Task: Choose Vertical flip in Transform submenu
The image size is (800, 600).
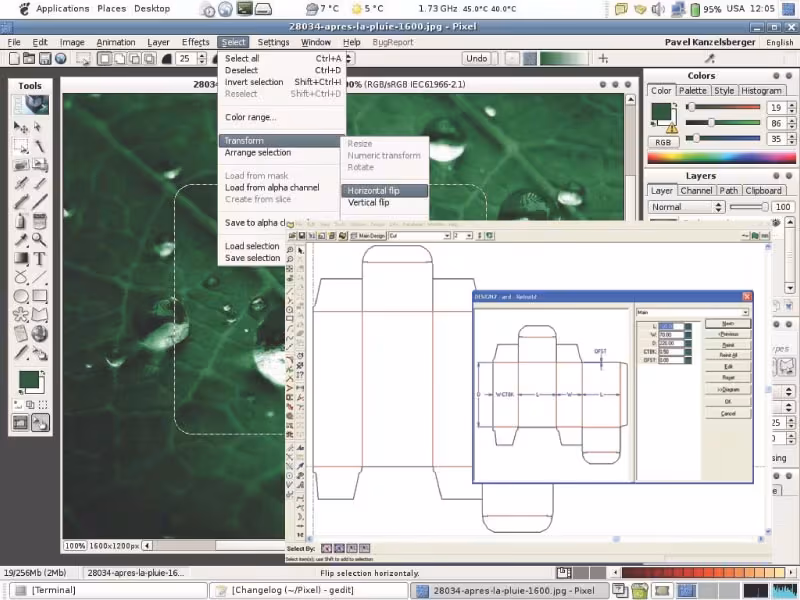Action: coord(368,203)
